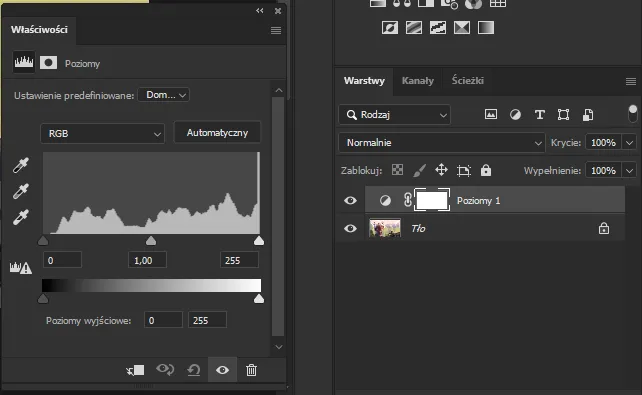642x395 pixels.
Task: Open the Krycie opacity slider arrow
Action: click(x=629, y=143)
